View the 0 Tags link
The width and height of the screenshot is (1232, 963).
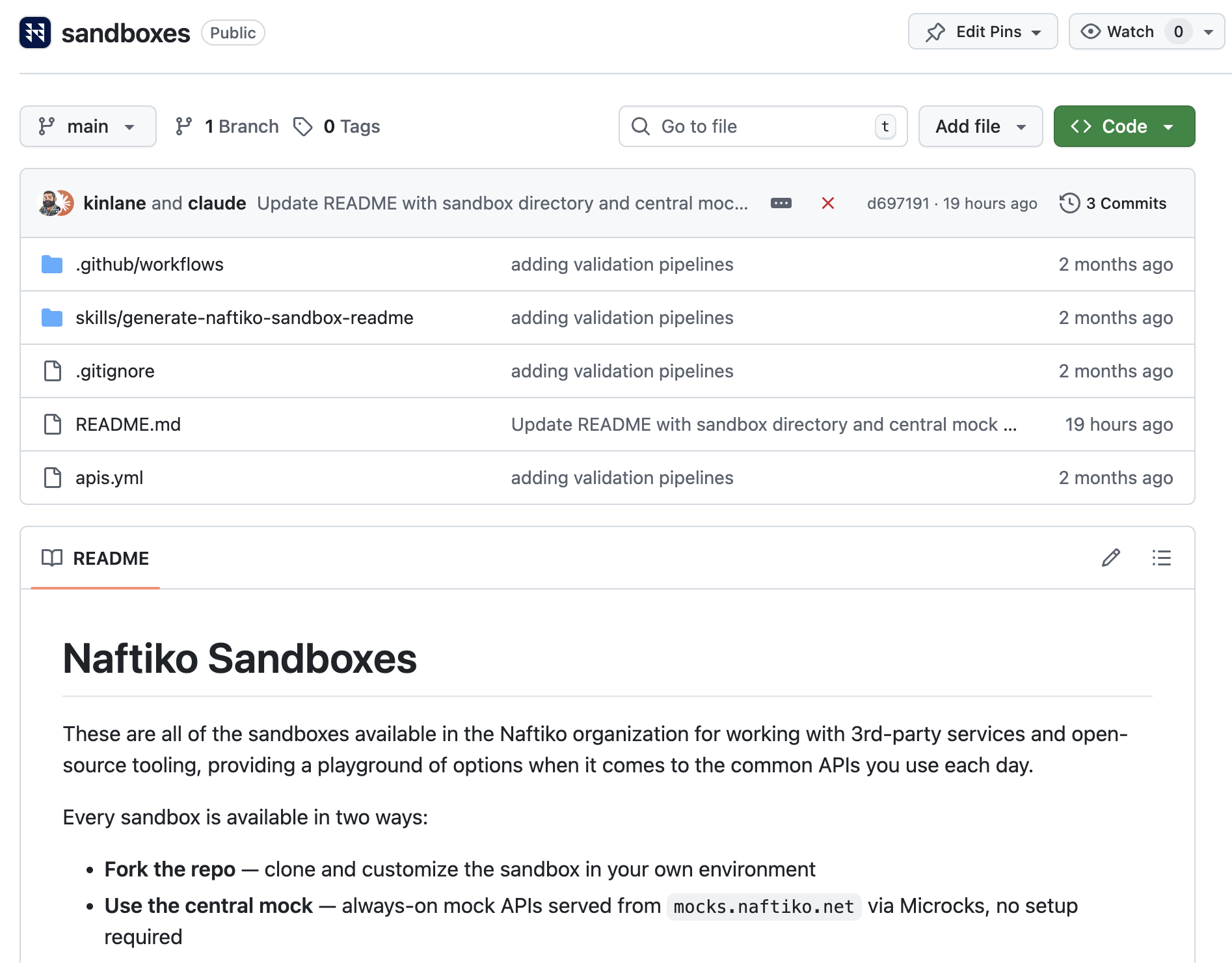click(337, 126)
